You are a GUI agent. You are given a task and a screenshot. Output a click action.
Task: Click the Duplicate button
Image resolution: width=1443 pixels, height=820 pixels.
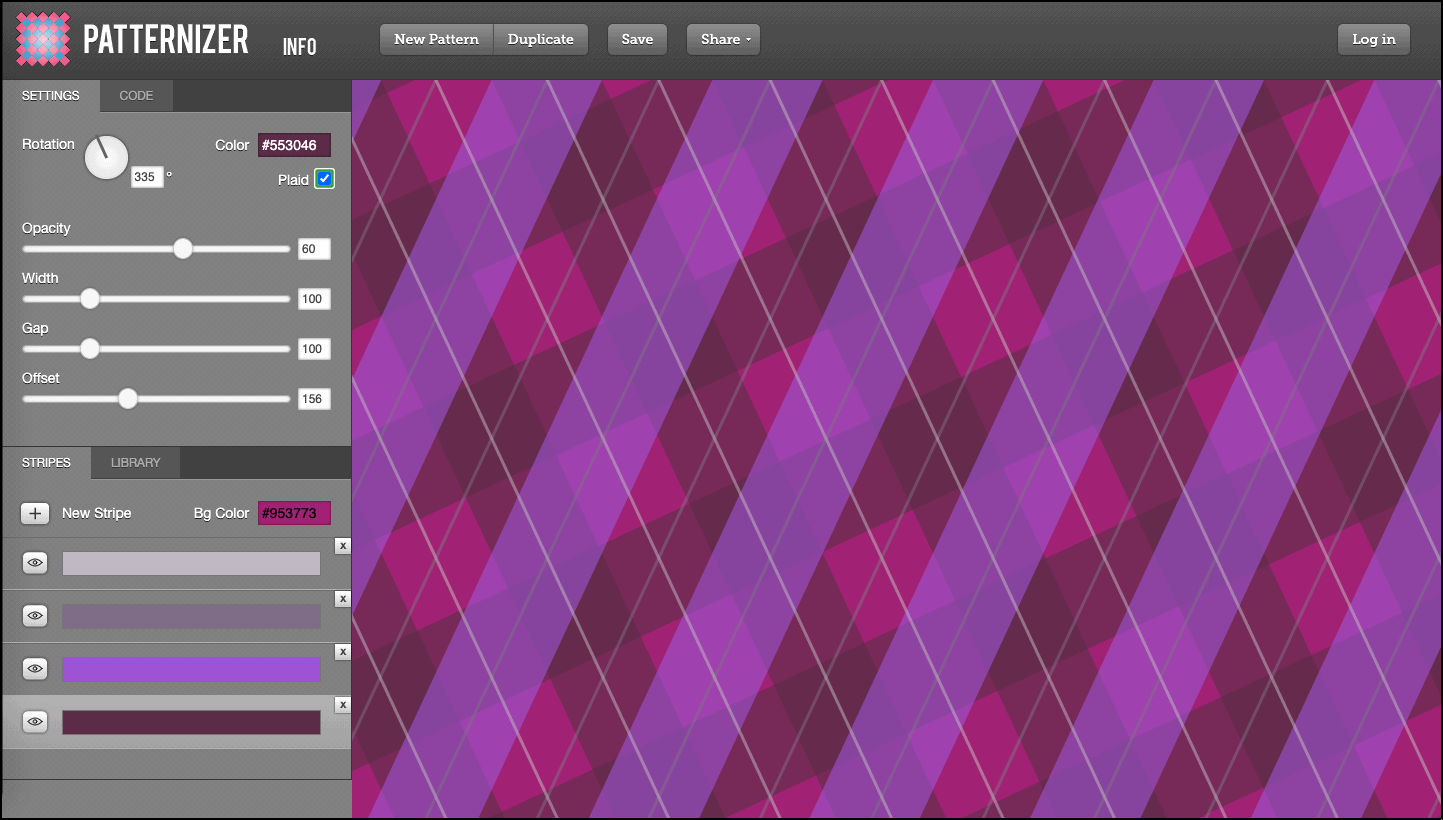coord(541,39)
